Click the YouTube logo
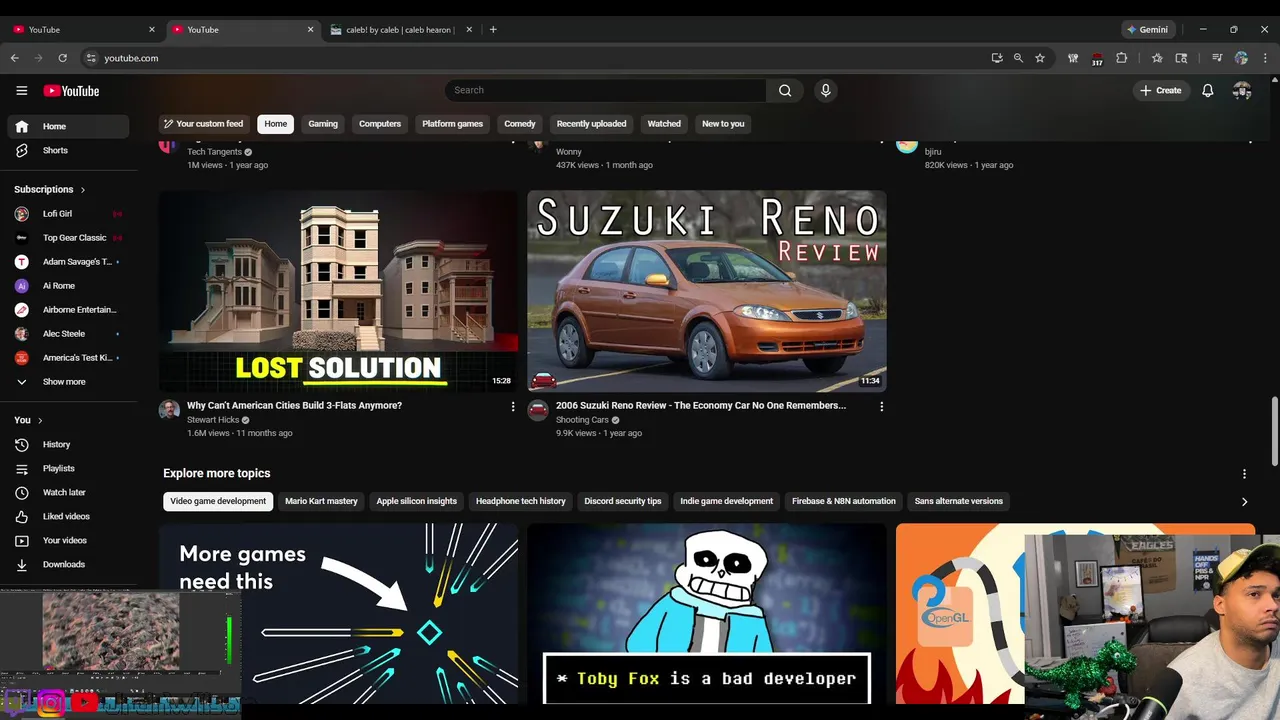This screenshot has width=1280, height=720. [x=71, y=91]
